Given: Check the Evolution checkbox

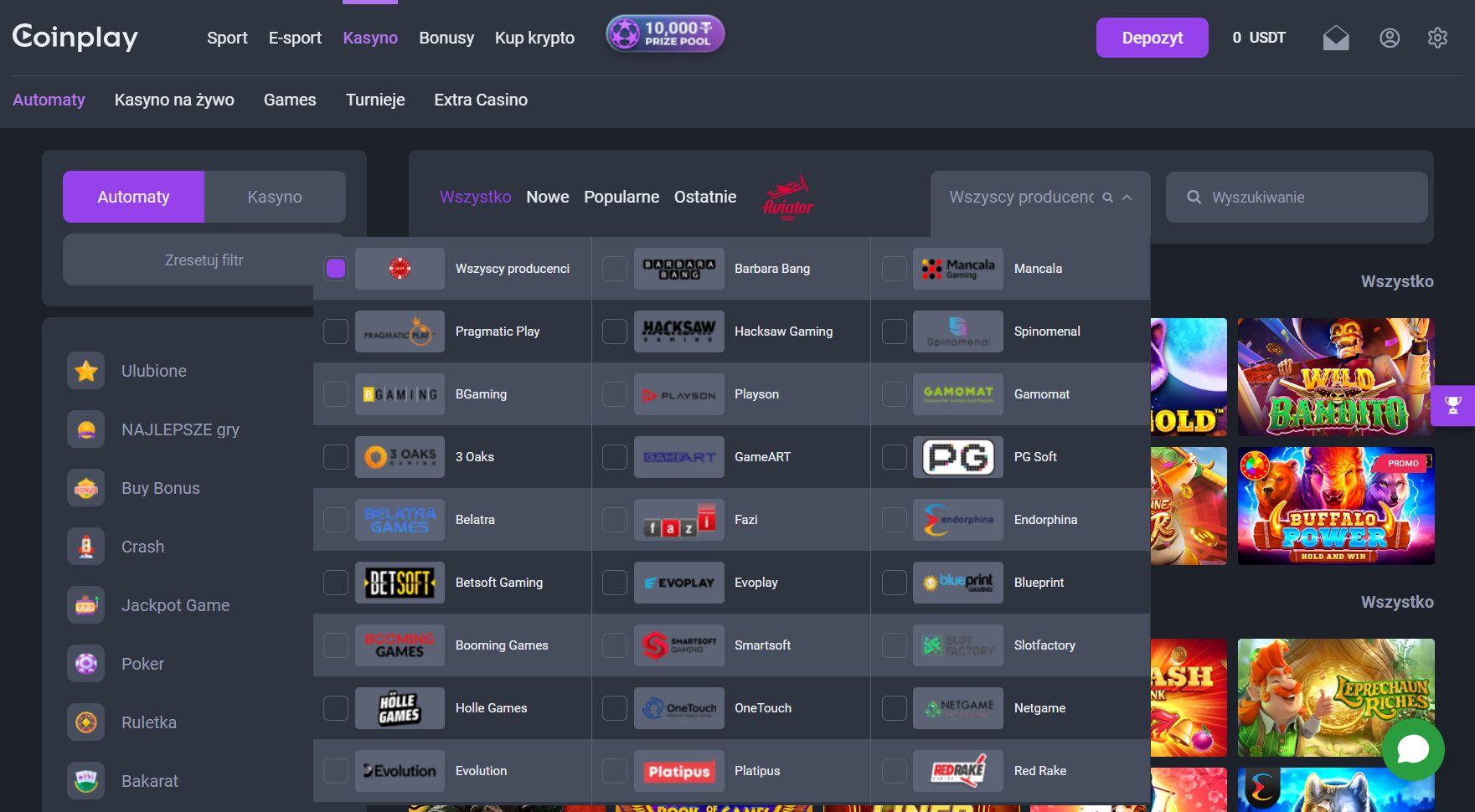Looking at the screenshot, I should pos(336,771).
